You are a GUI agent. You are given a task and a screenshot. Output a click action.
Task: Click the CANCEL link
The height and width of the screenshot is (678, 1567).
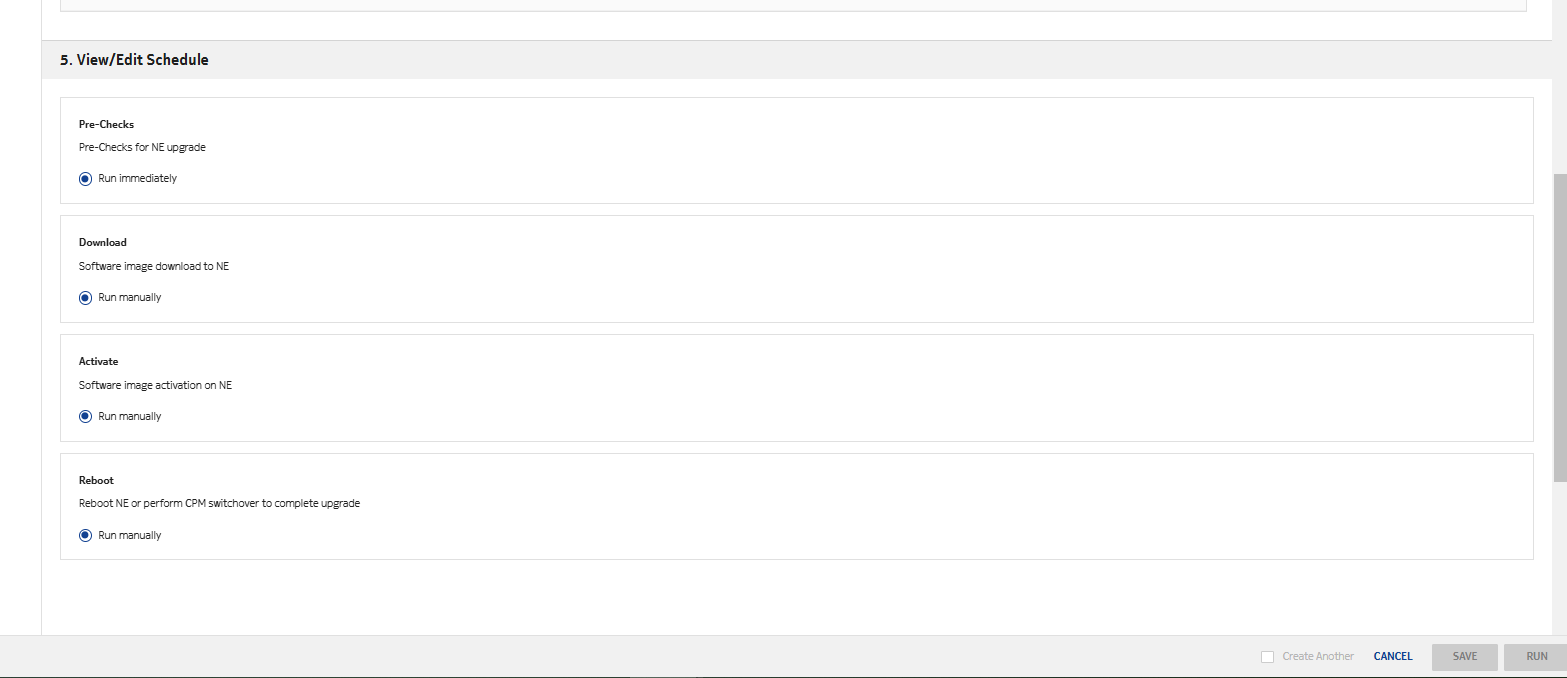point(1393,657)
